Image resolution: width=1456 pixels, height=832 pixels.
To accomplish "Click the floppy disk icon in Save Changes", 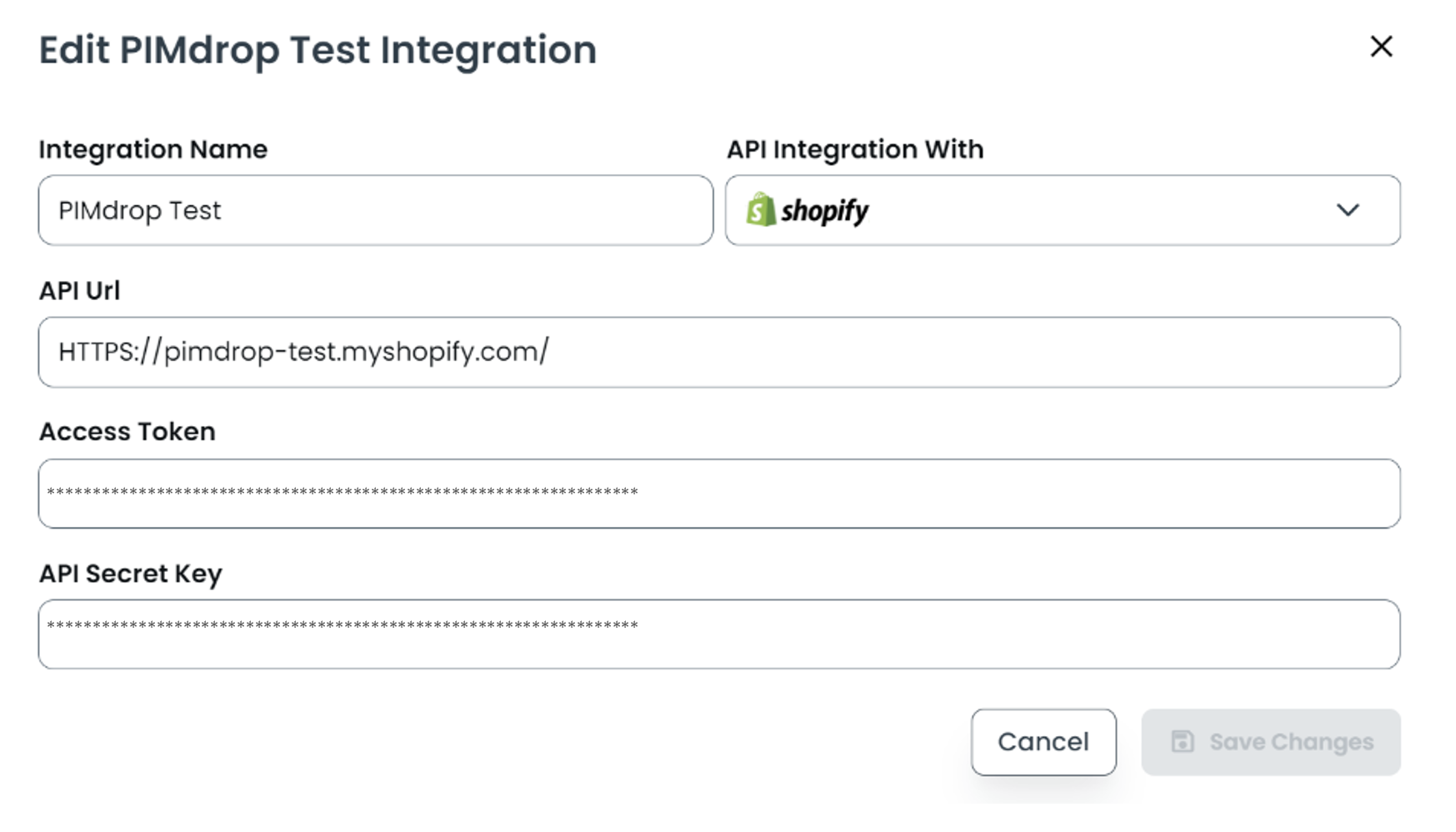I will coord(1182,742).
